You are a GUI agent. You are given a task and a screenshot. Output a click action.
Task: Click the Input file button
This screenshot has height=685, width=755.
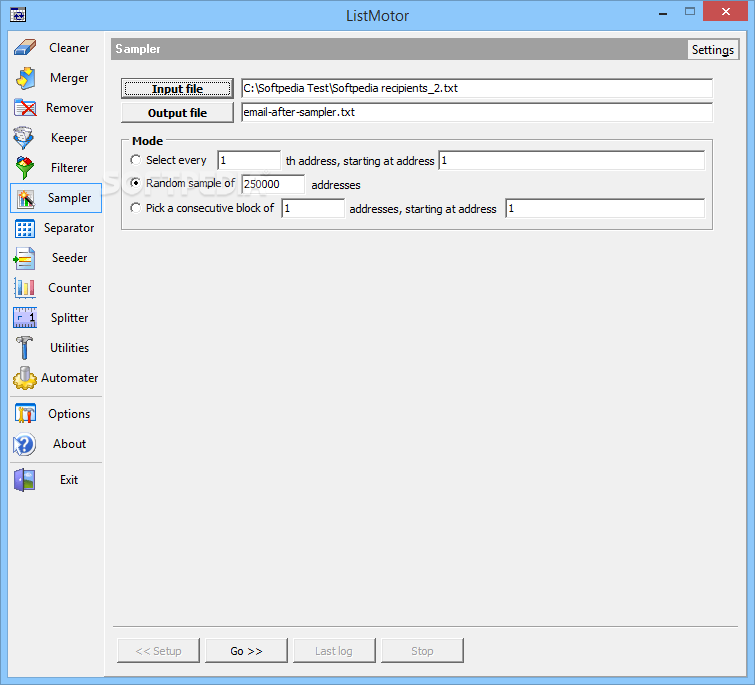pyautogui.click(x=177, y=89)
